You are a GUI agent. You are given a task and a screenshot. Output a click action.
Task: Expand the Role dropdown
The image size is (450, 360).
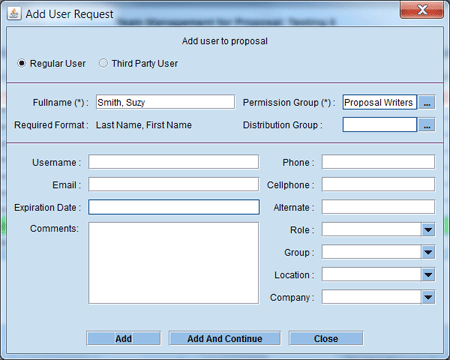point(428,230)
